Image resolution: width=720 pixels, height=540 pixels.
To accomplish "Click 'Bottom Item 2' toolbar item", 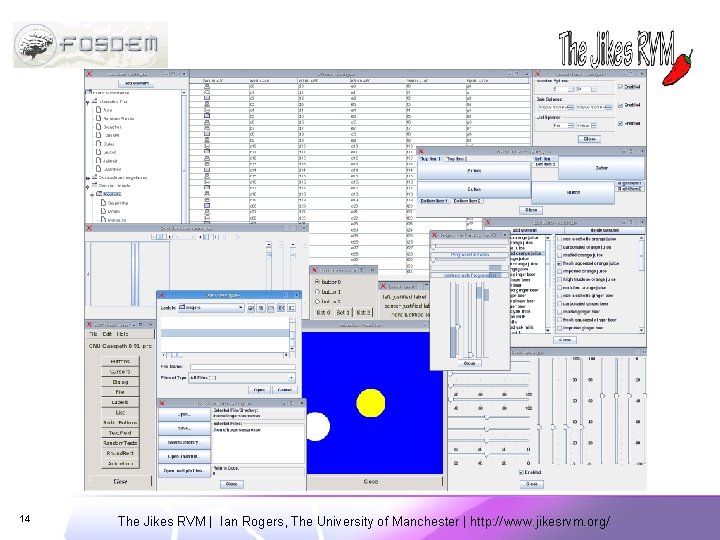I will pyautogui.click(x=467, y=201).
